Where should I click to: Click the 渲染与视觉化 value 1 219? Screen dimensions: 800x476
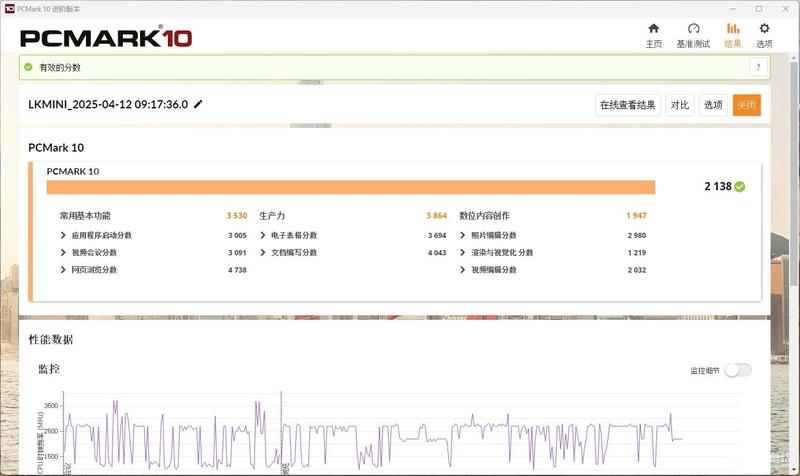coord(637,253)
